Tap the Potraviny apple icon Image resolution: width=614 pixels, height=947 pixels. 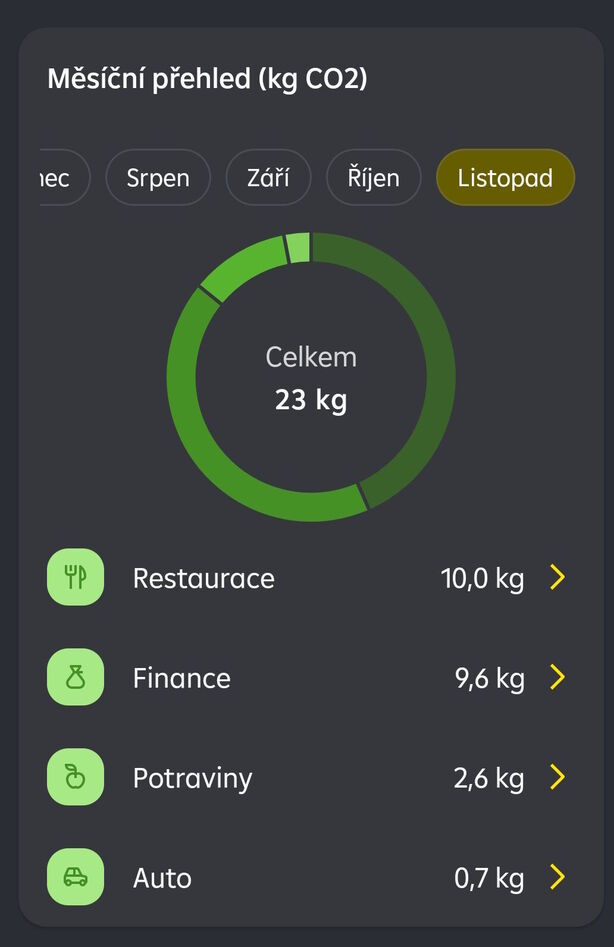[75, 777]
